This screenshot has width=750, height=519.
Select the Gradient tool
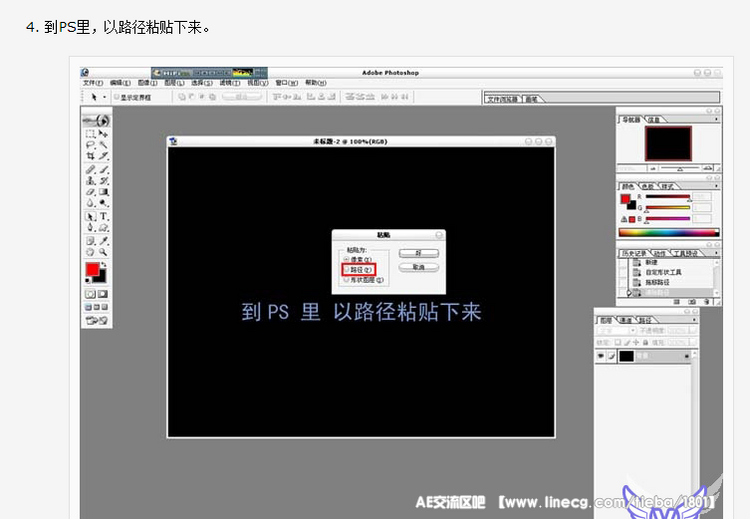tap(103, 192)
